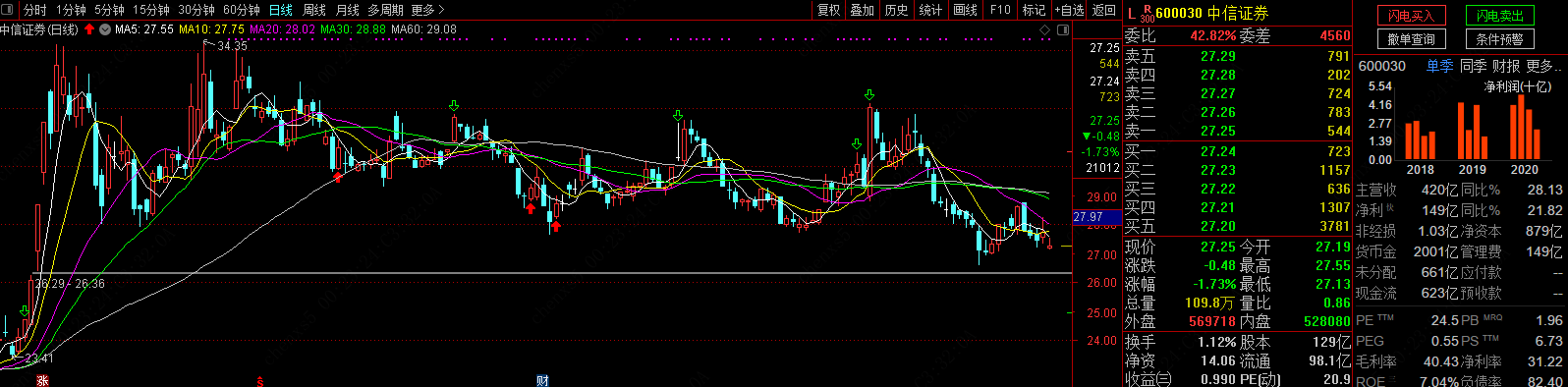Toggle the side panel icon next to the diamond

[x=1063, y=30]
